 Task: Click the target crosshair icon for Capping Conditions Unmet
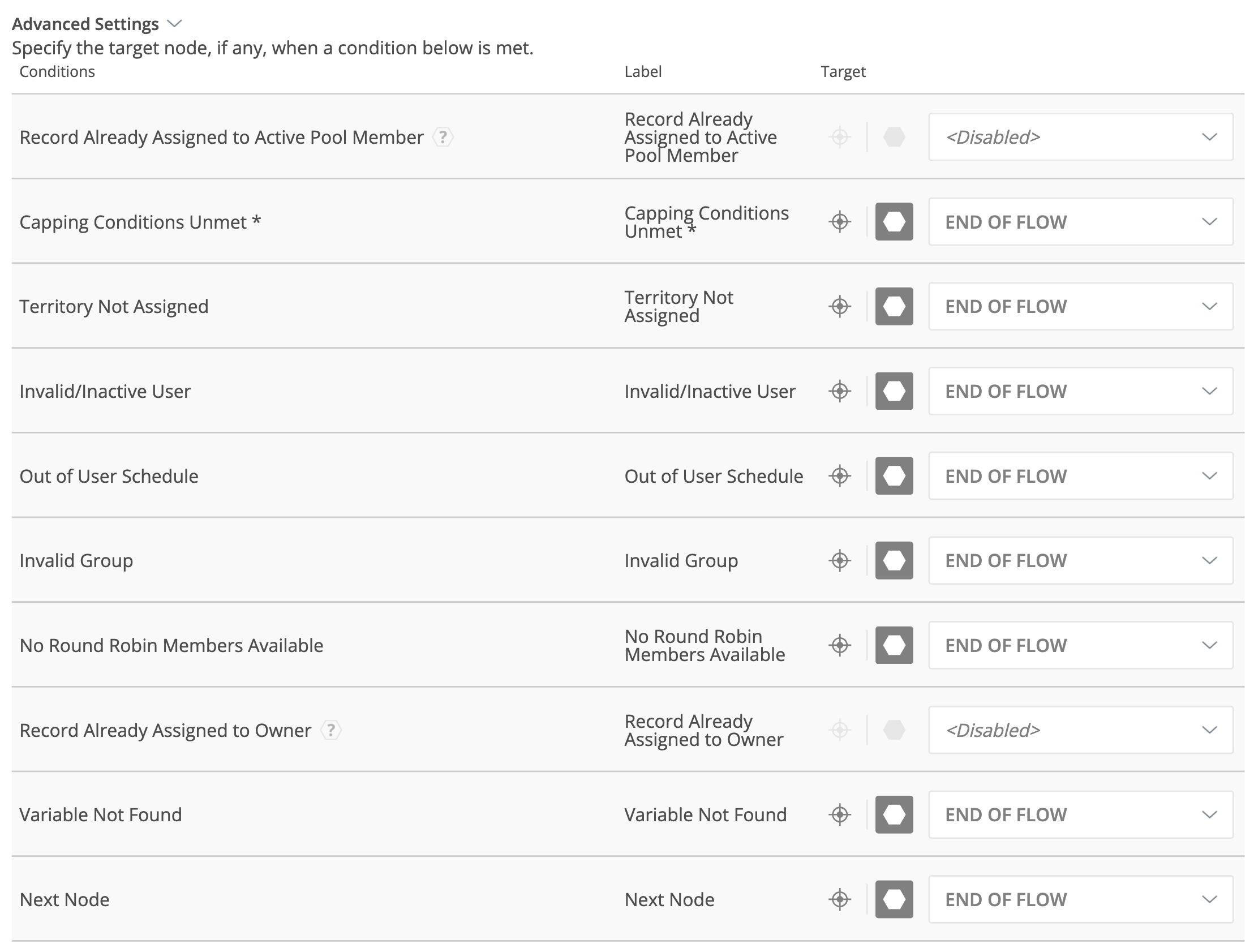click(840, 222)
